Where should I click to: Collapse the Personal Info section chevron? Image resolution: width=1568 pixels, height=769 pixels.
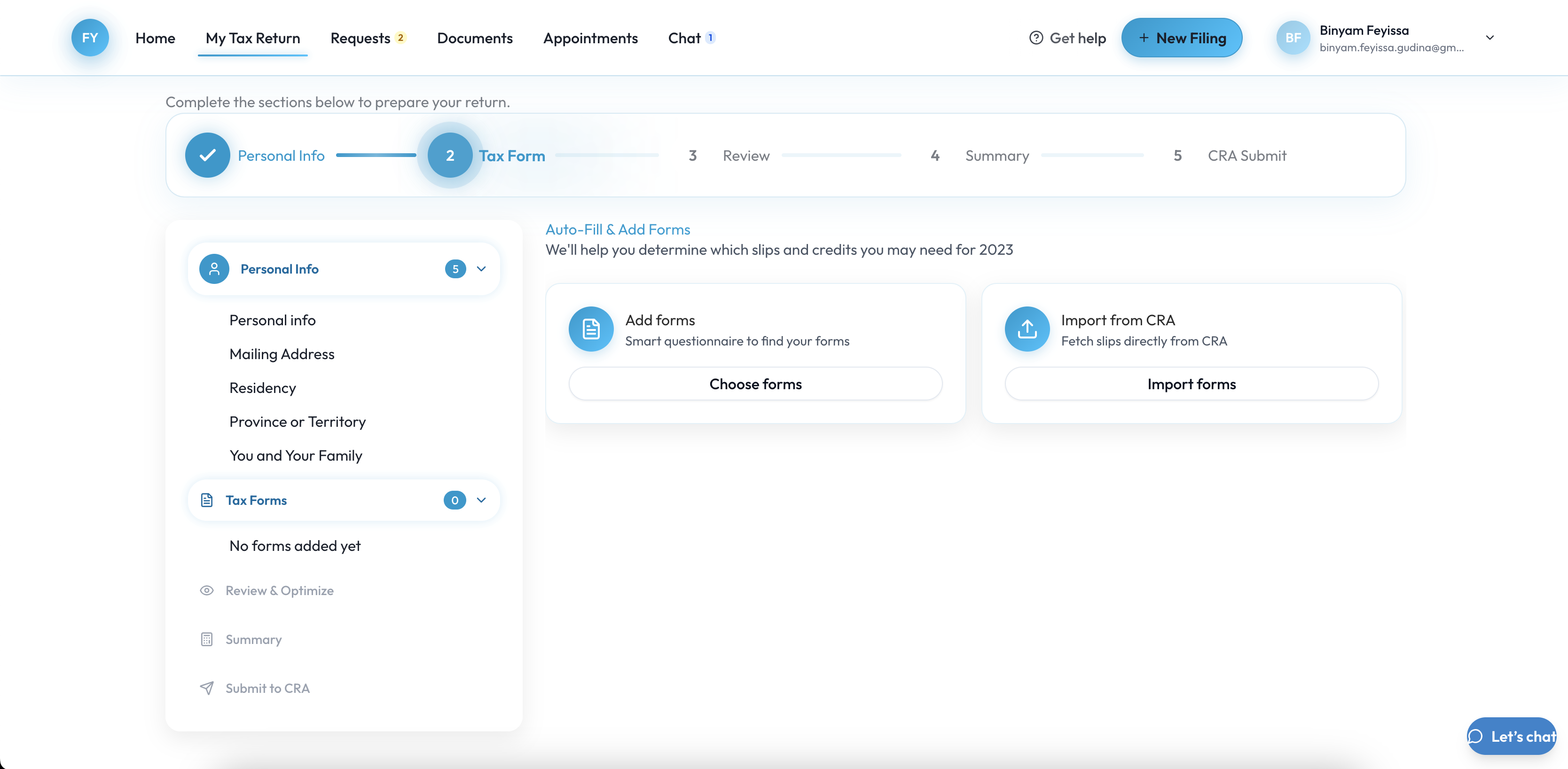pos(481,269)
